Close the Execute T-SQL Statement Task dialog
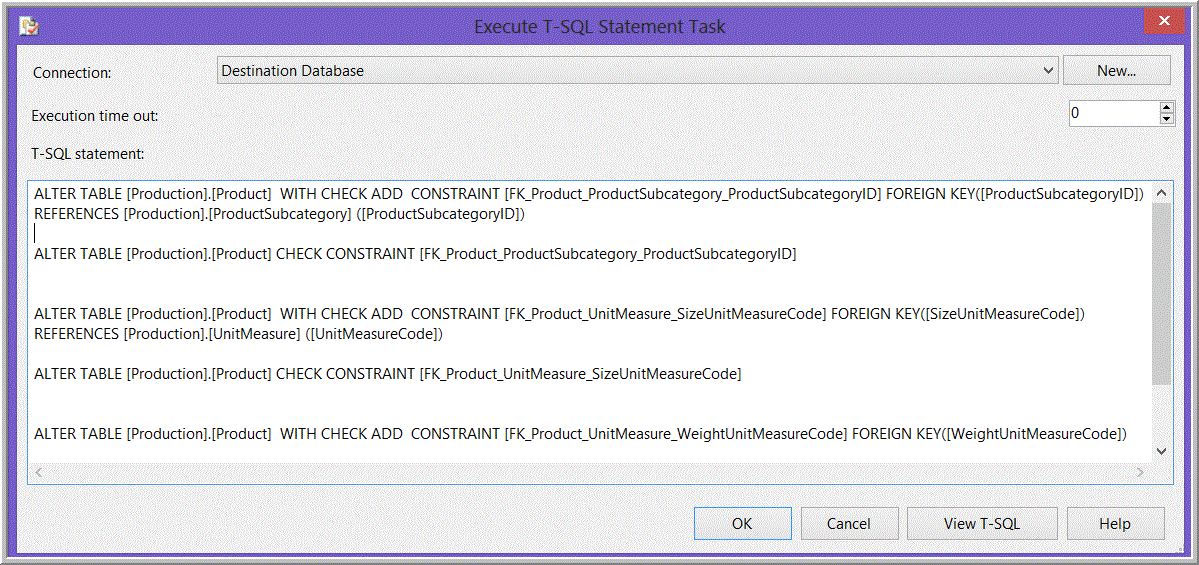Screen dimensions: 1199x565 1161,21
